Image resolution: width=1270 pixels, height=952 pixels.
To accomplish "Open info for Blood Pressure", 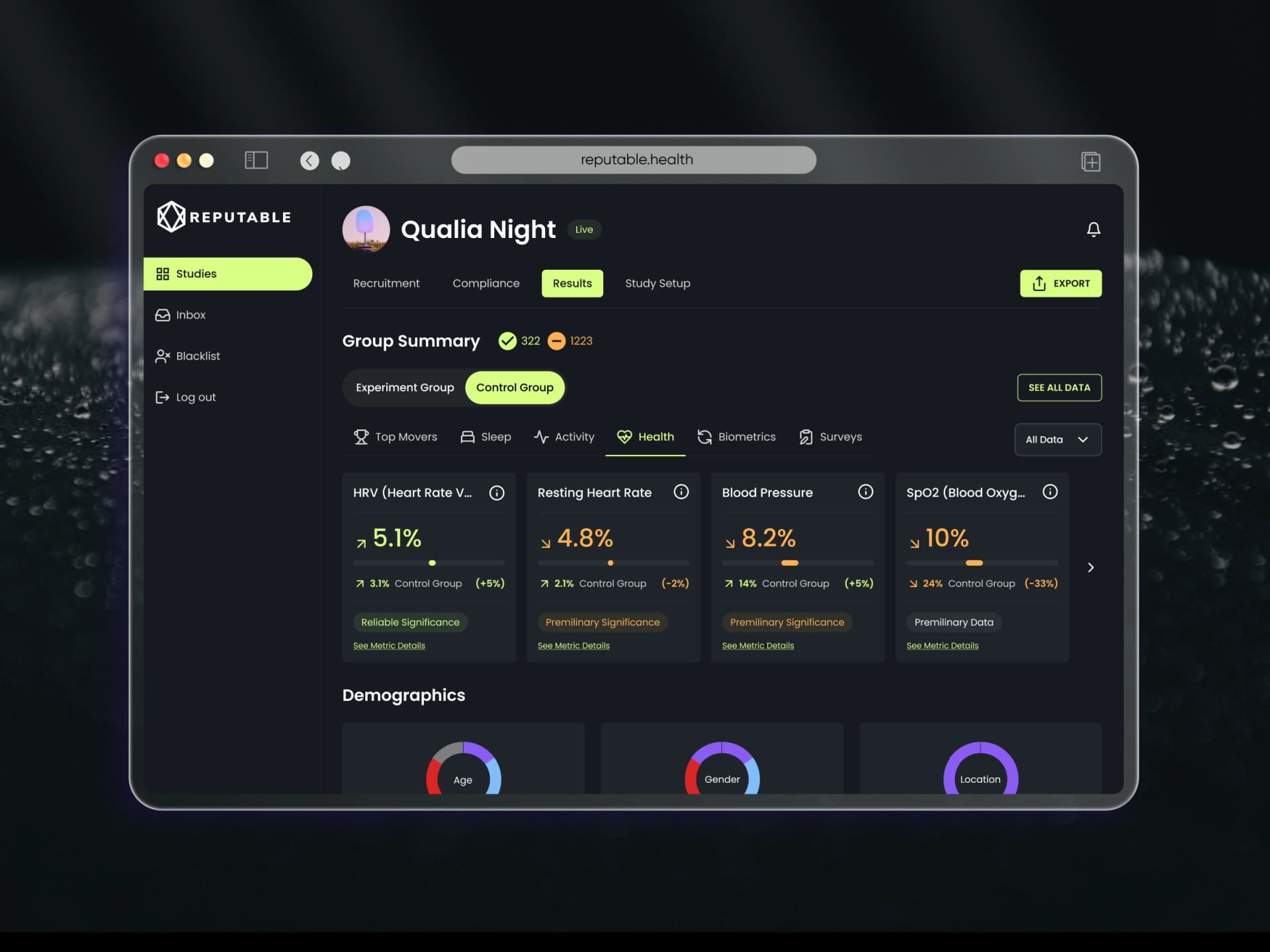I will pos(866,492).
